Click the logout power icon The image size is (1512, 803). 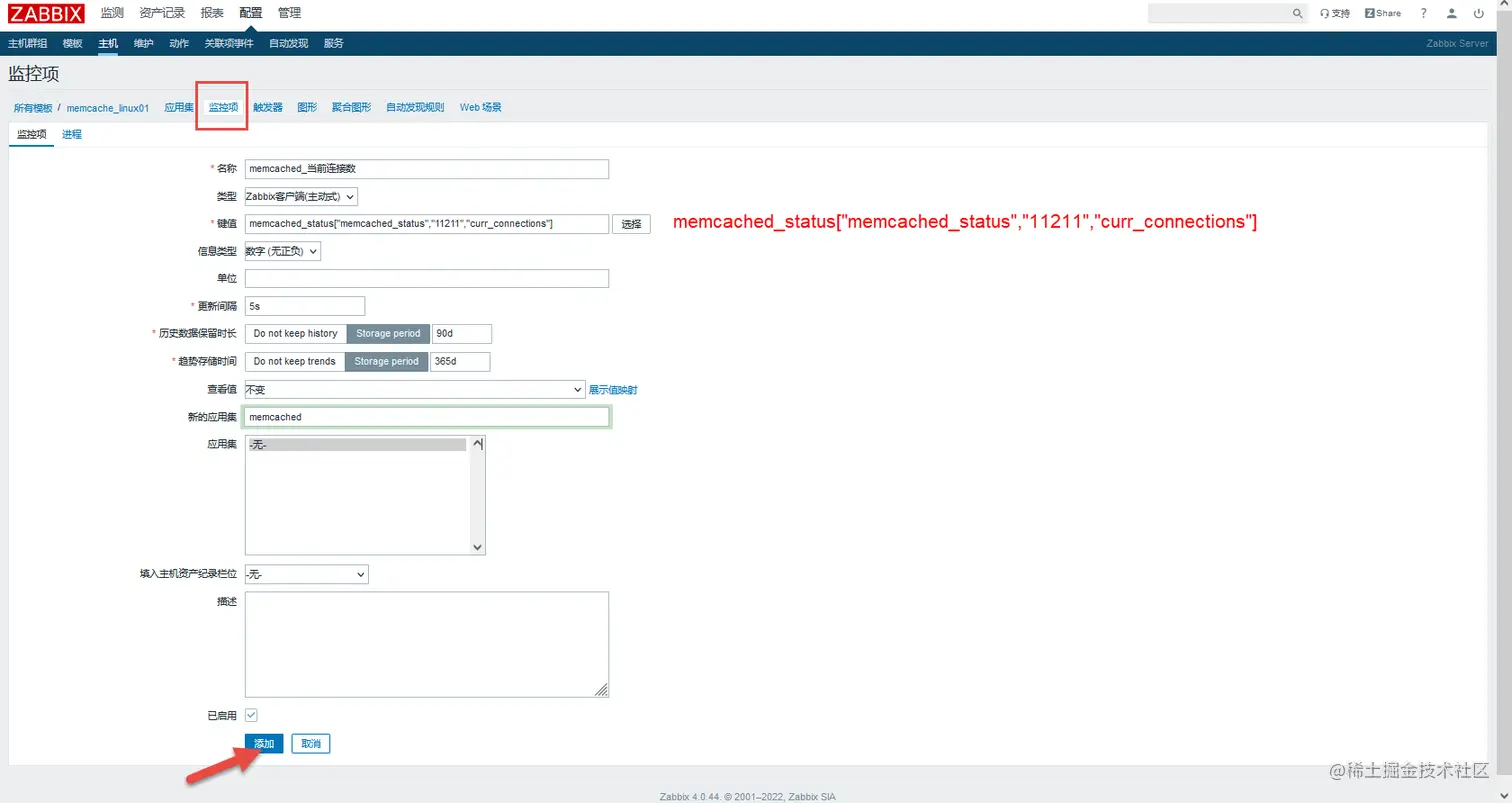(1479, 13)
